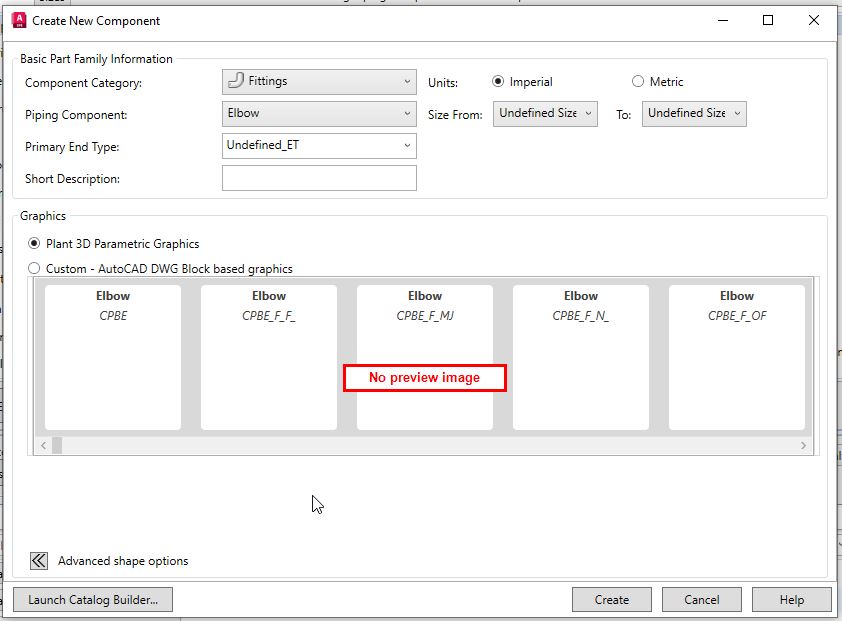The image size is (842, 621).
Task: Close the Create New Component dialog
Action: pyautogui.click(x=814, y=20)
